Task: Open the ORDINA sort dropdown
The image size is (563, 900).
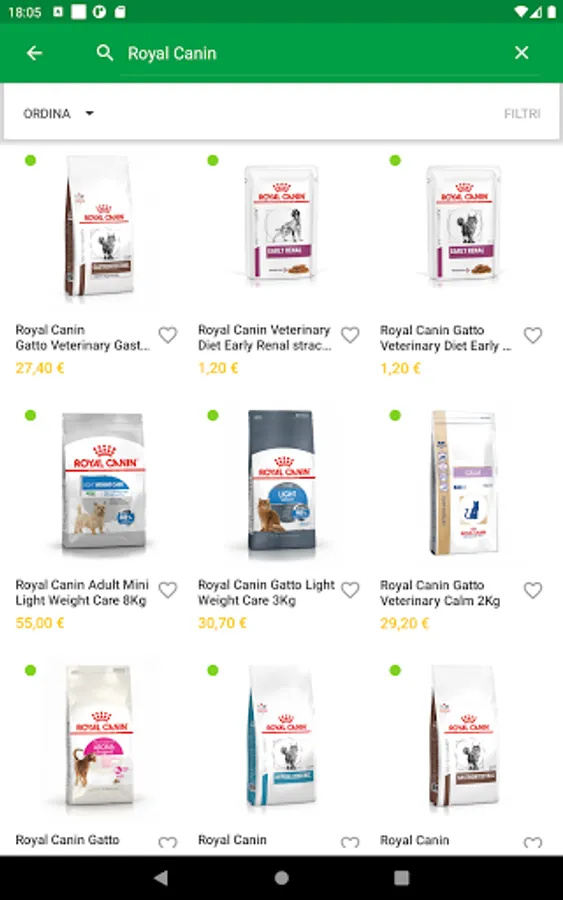Action: point(57,114)
